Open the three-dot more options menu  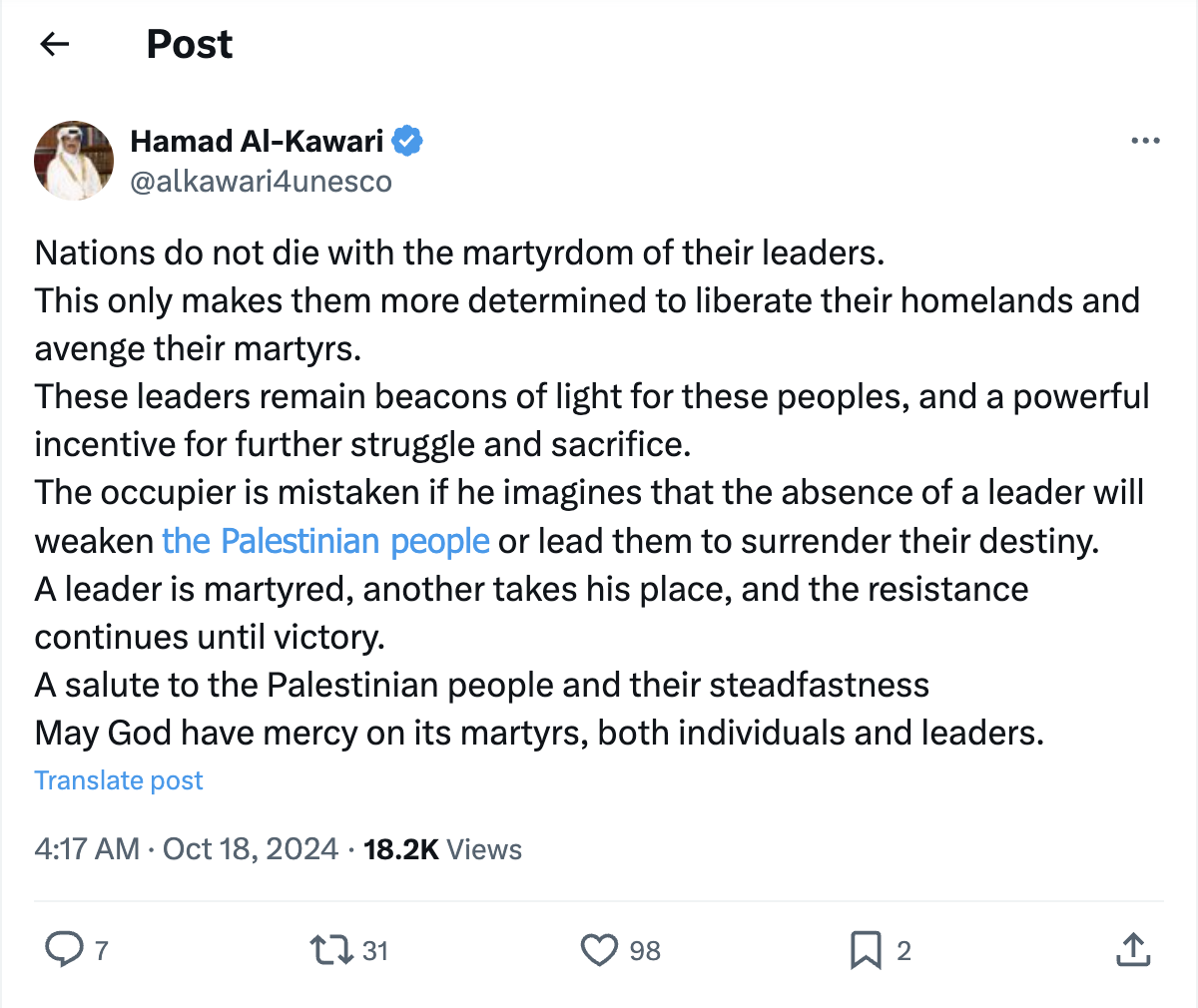1145,142
